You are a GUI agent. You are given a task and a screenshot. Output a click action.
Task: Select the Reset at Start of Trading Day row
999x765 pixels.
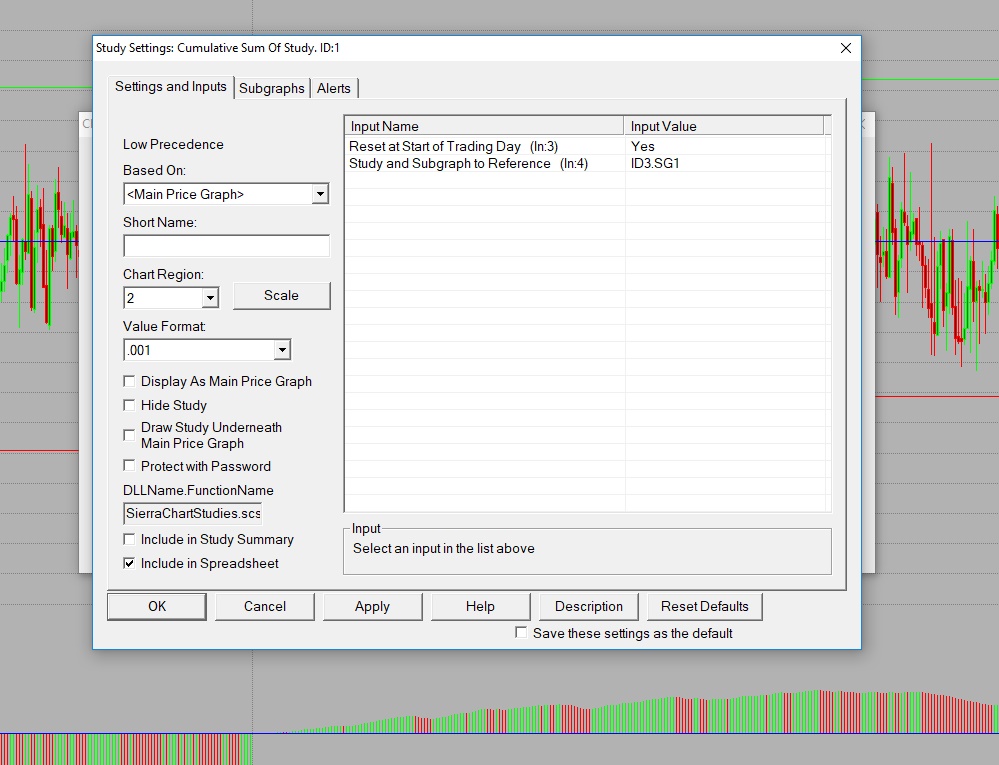coord(586,147)
